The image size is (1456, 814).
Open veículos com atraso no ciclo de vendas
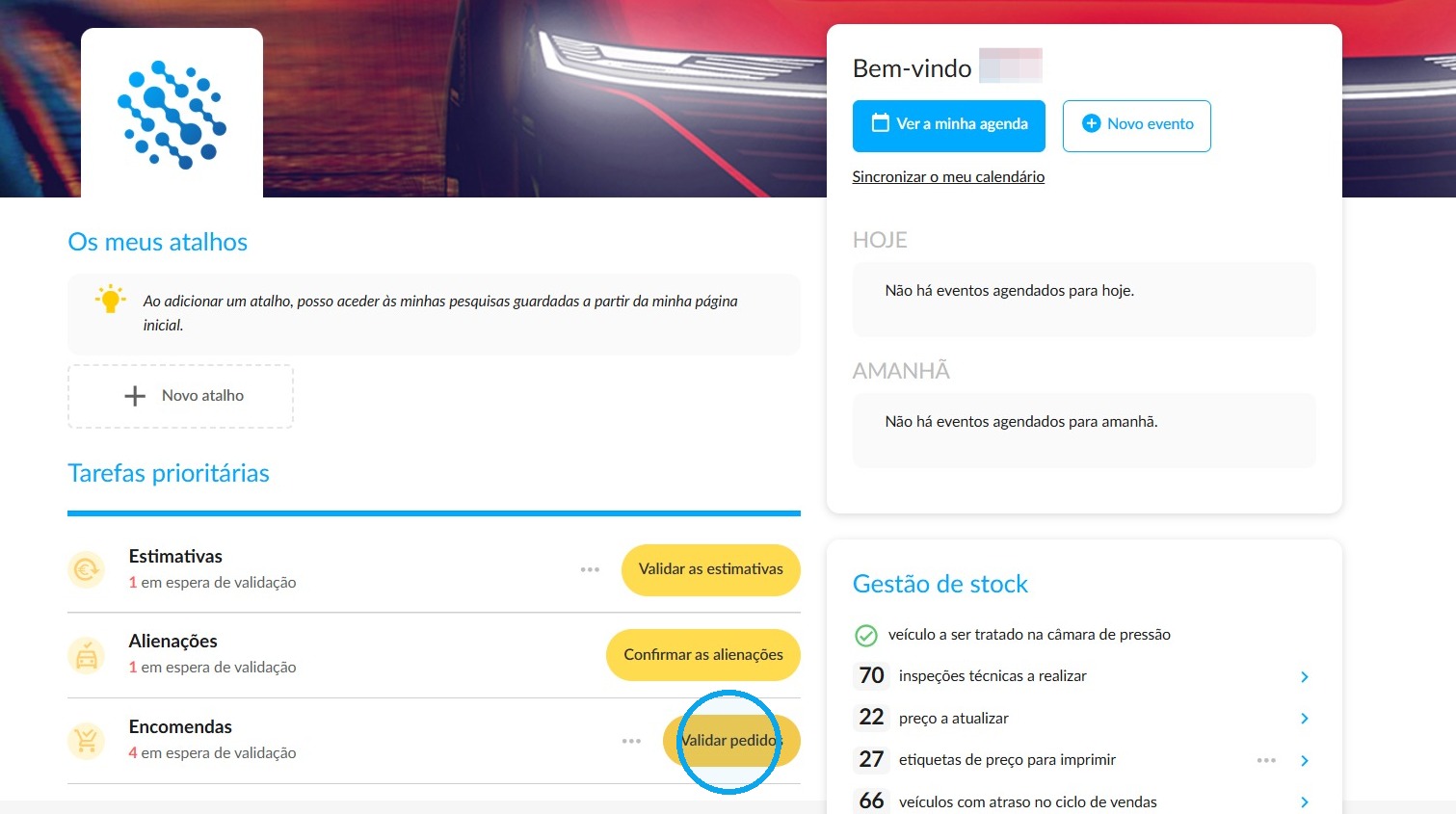(1304, 802)
